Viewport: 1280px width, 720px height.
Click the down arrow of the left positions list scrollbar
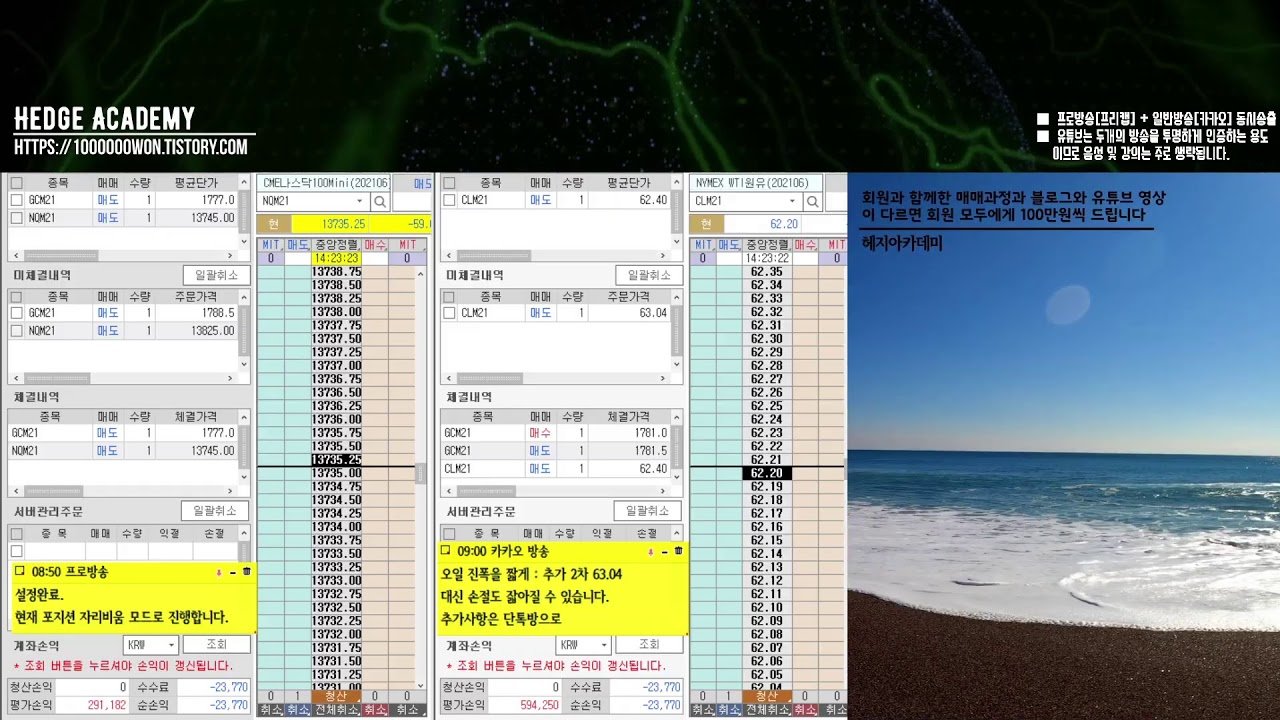point(244,243)
